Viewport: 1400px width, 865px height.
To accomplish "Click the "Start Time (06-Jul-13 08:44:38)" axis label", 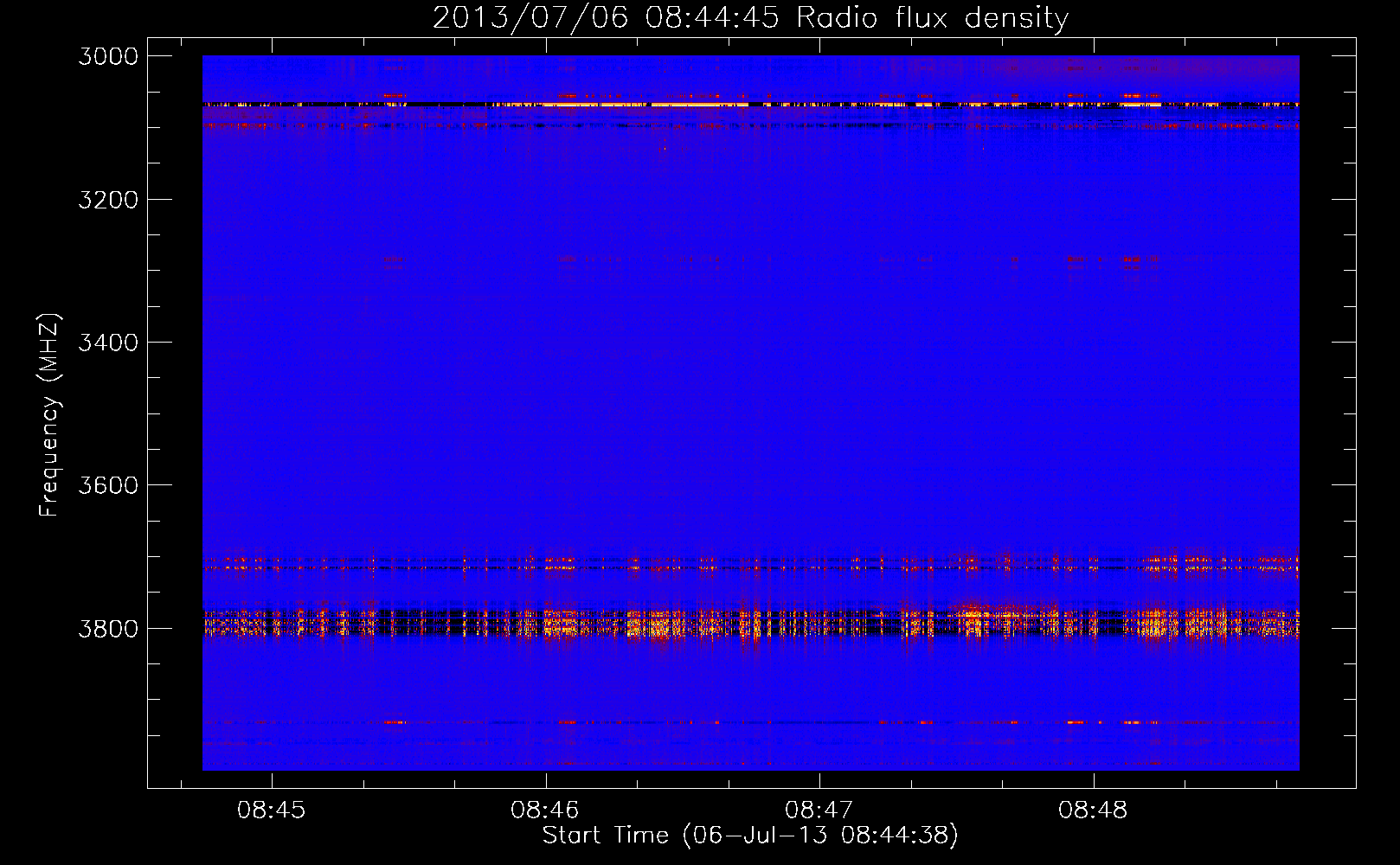I will click(x=750, y=836).
